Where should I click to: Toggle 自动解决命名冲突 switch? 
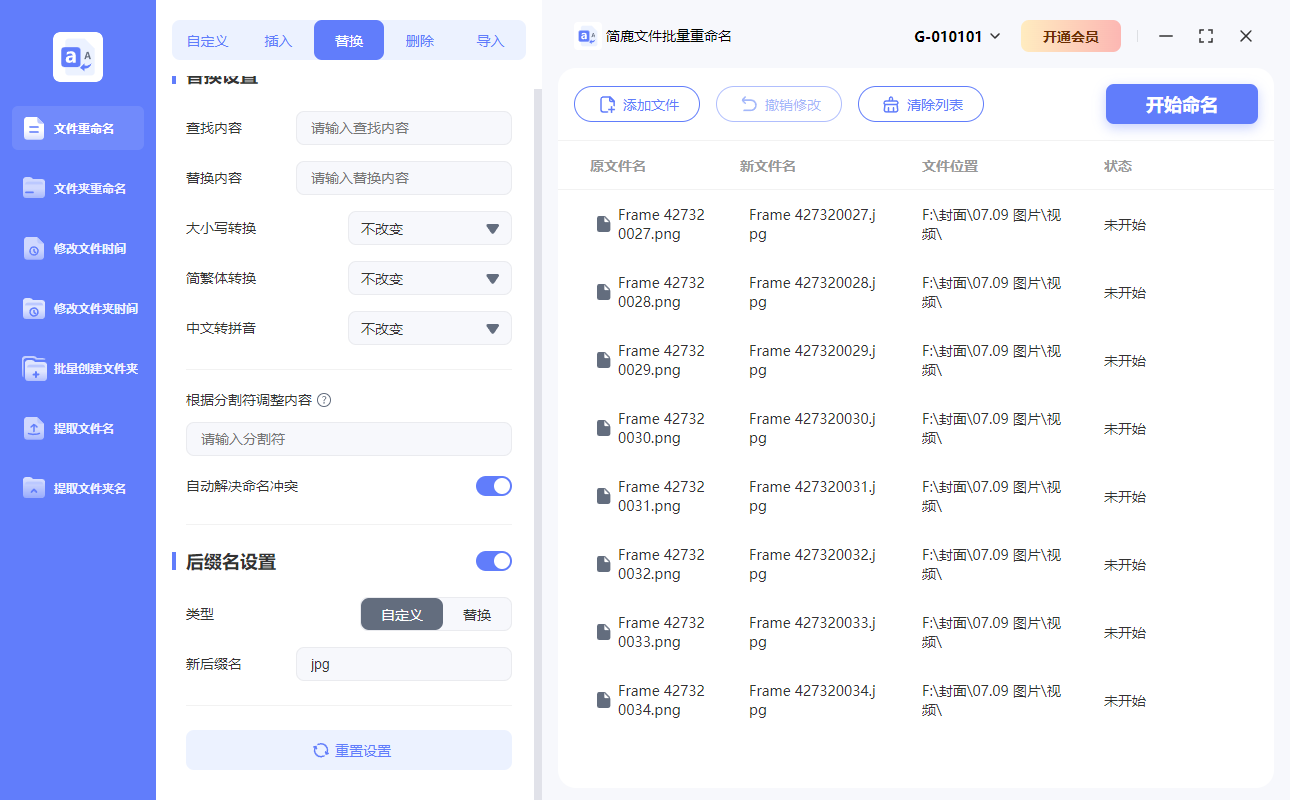(494, 486)
